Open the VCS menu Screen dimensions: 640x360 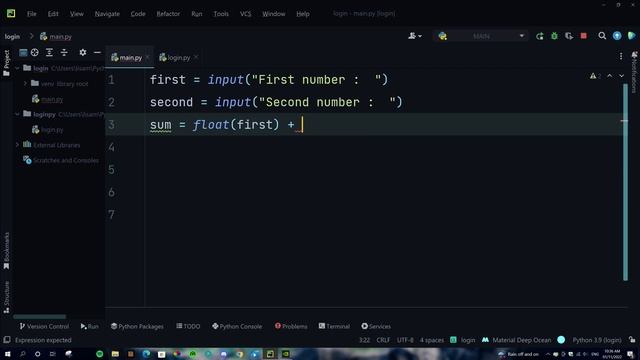point(246,14)
